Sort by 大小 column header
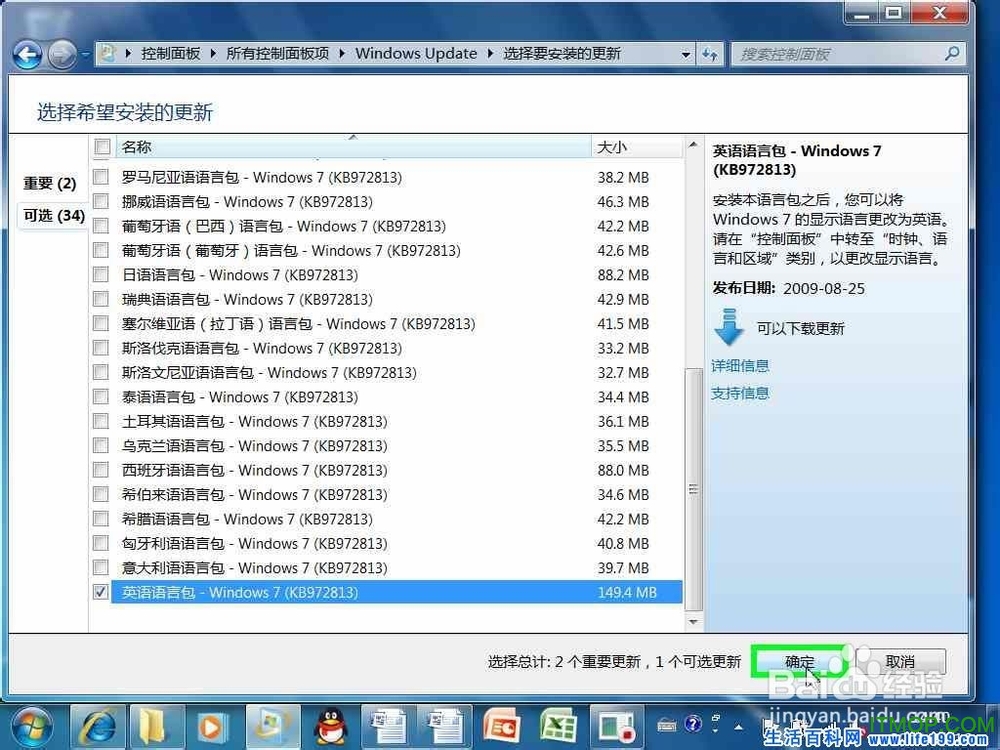 point(637,147)
